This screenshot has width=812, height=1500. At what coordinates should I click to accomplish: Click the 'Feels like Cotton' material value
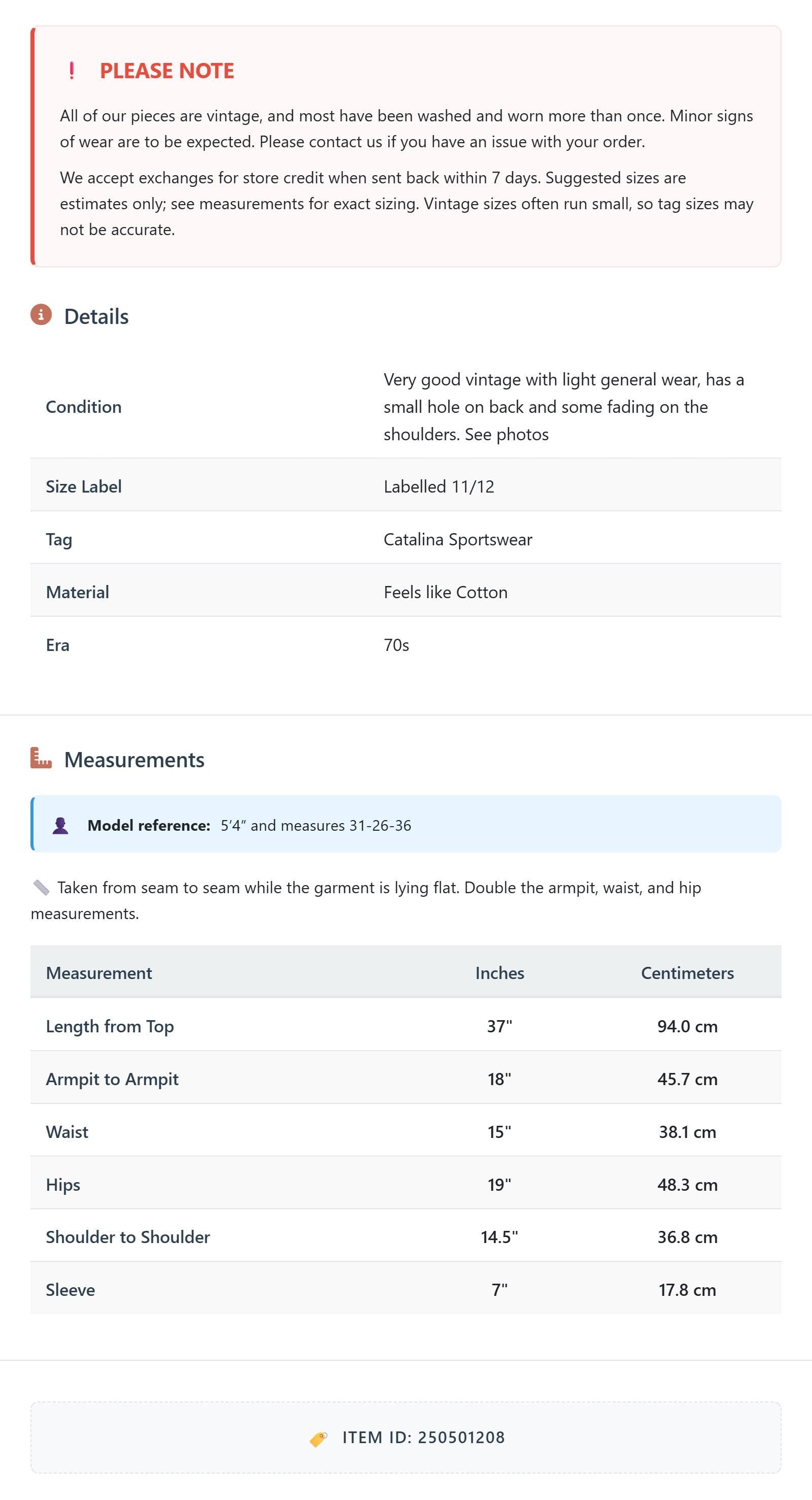445,592
